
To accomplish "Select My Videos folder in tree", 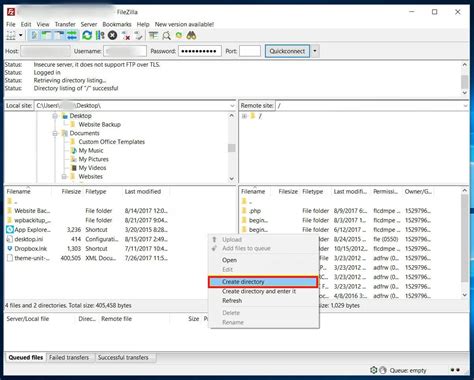I will click(x=92, y=168).
